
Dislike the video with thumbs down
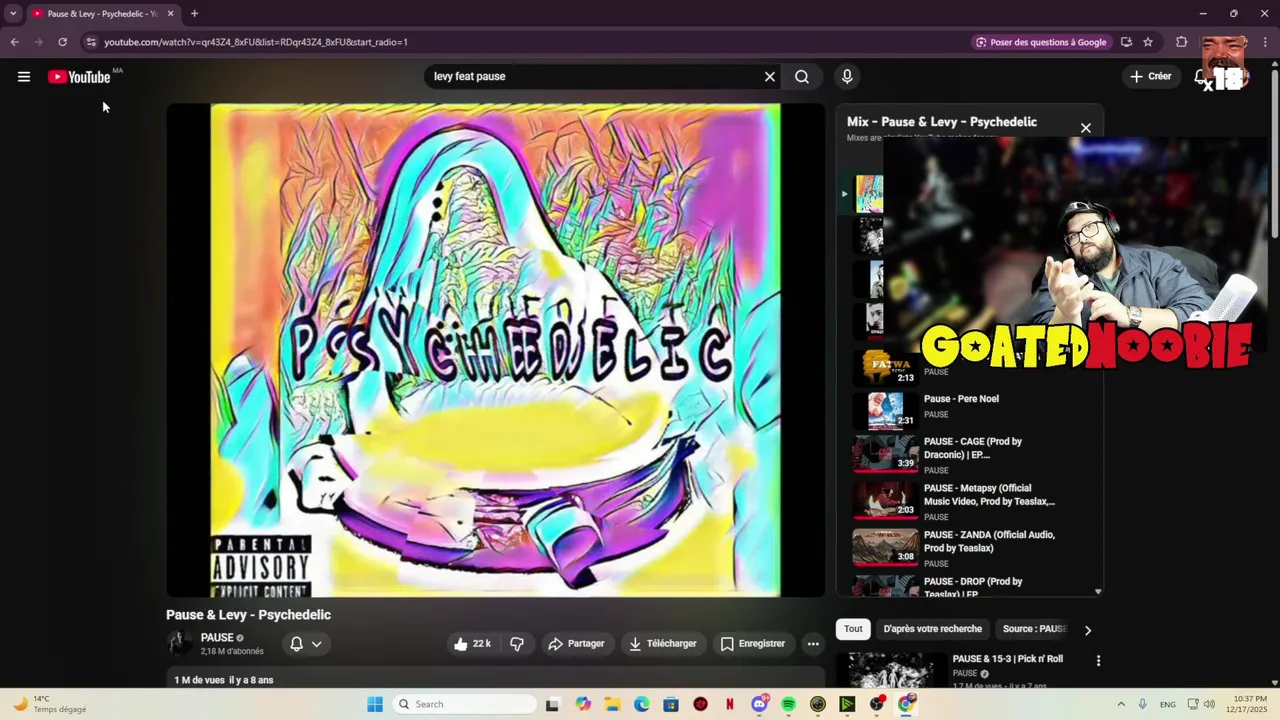click(517, 644)
